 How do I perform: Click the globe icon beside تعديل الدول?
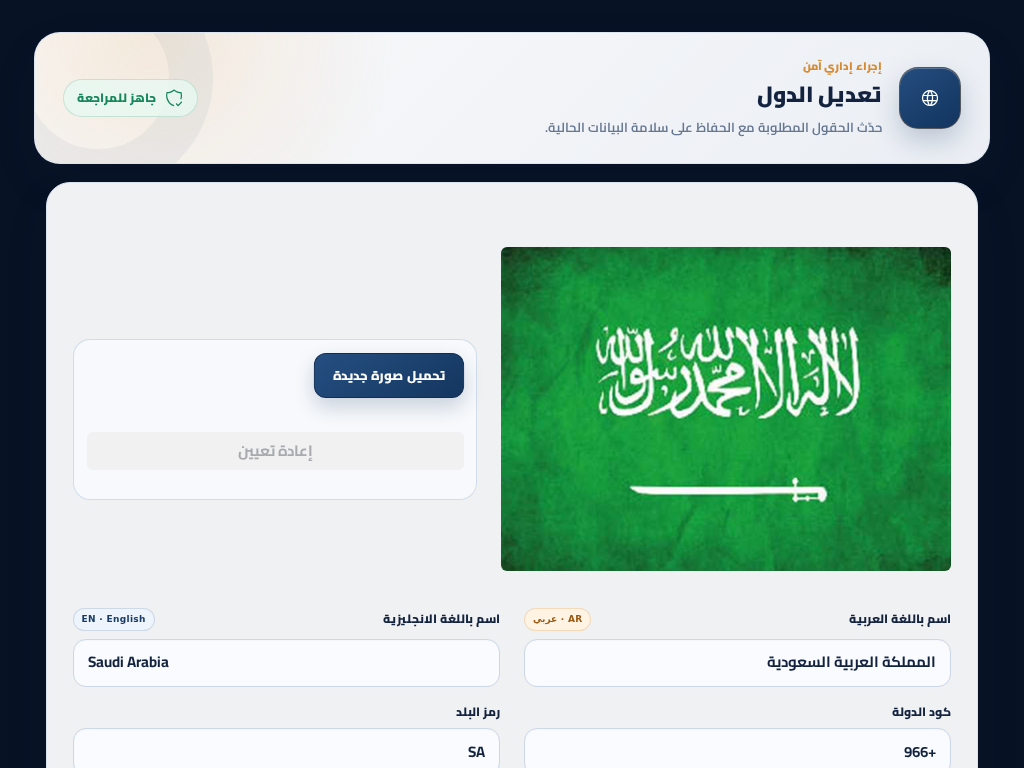coord(929,98)
